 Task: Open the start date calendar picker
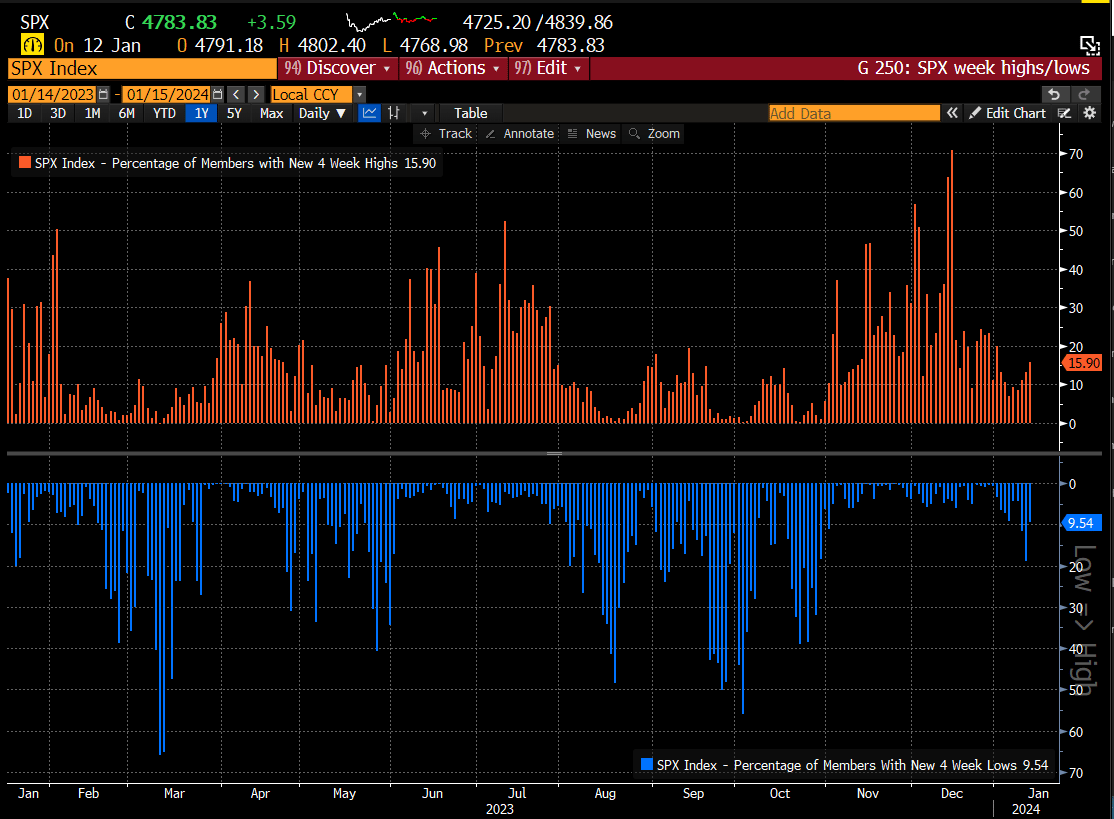tap(104, 94)
